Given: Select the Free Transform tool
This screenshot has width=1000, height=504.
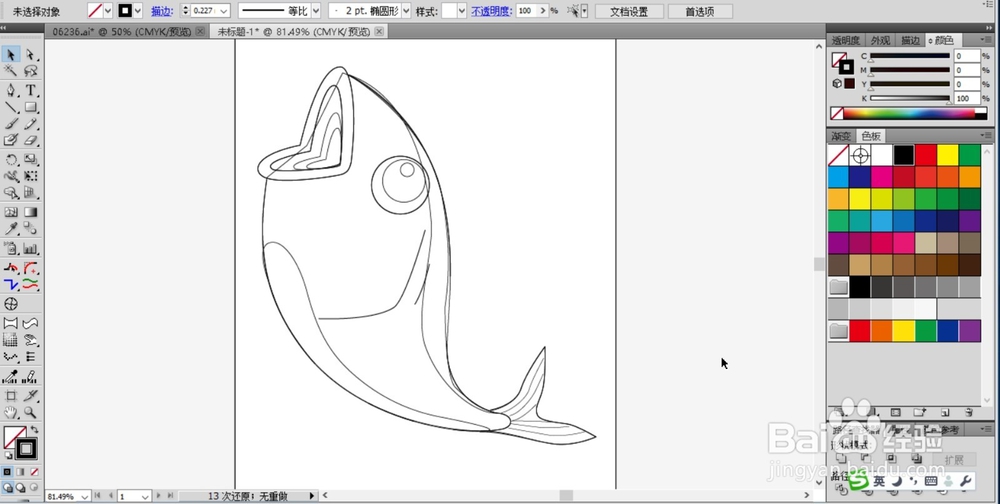Looking at the screenshot, I should (30, 175).
